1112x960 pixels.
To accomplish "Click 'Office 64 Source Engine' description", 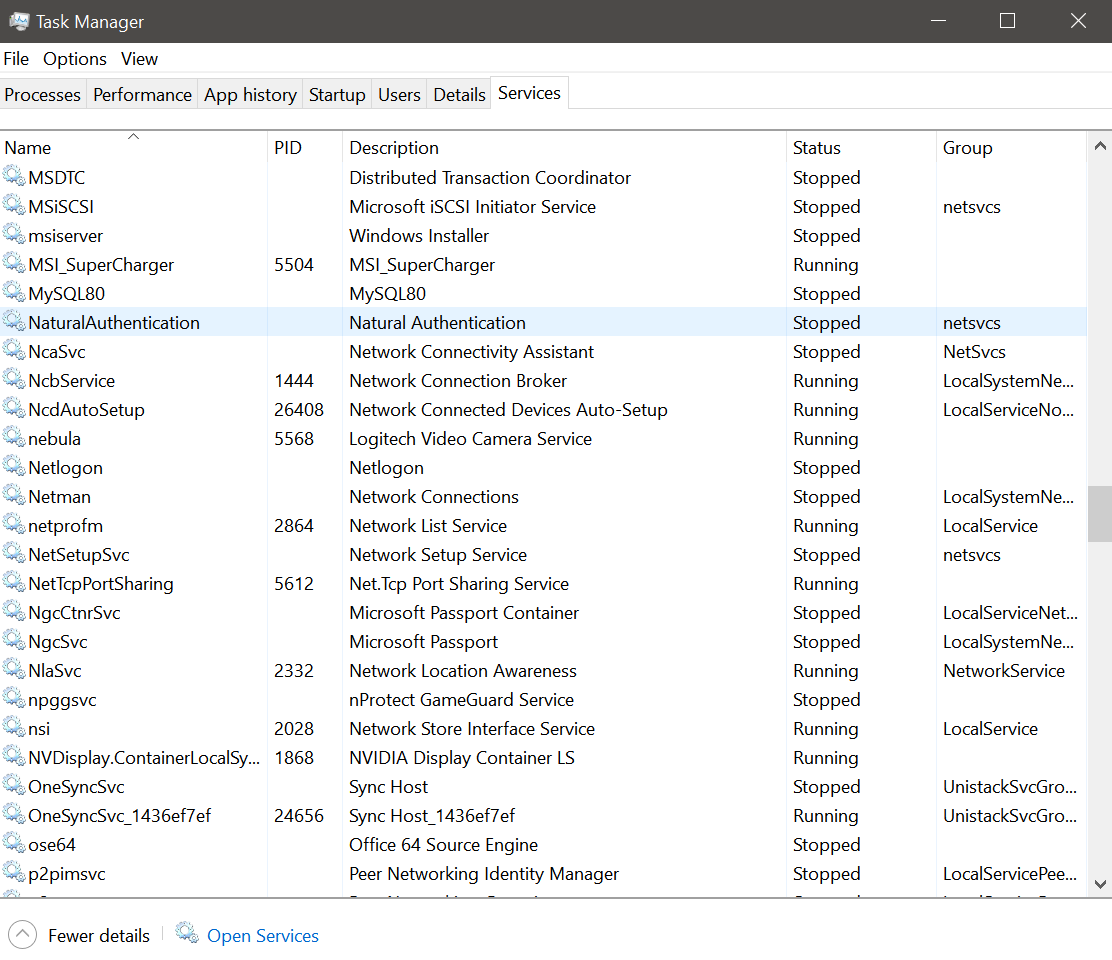I will click(443, 845).
